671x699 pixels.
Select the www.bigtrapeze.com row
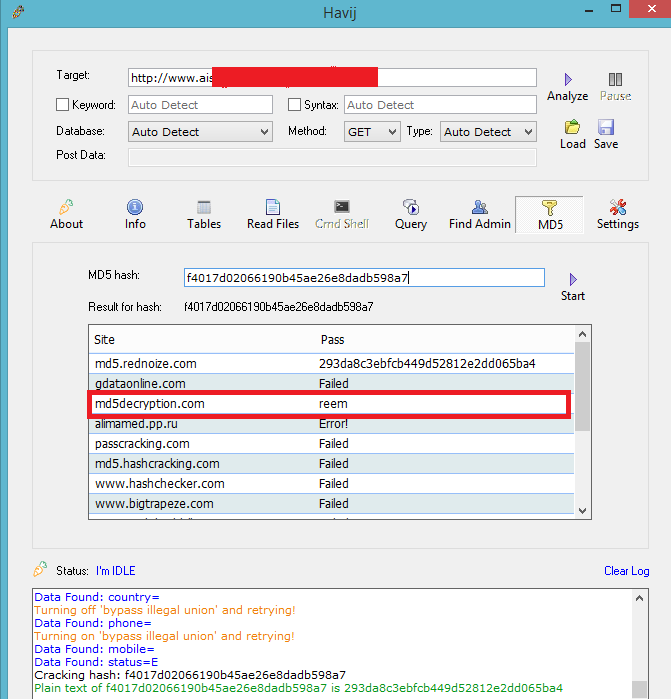coord(331,504)
